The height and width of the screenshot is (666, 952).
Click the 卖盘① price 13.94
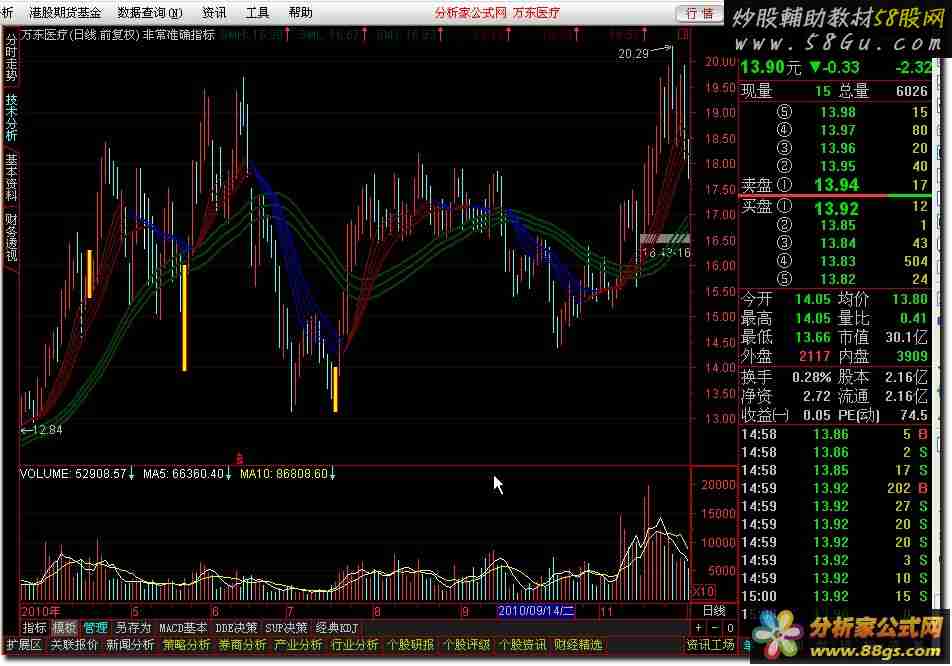tap(837, 185)
